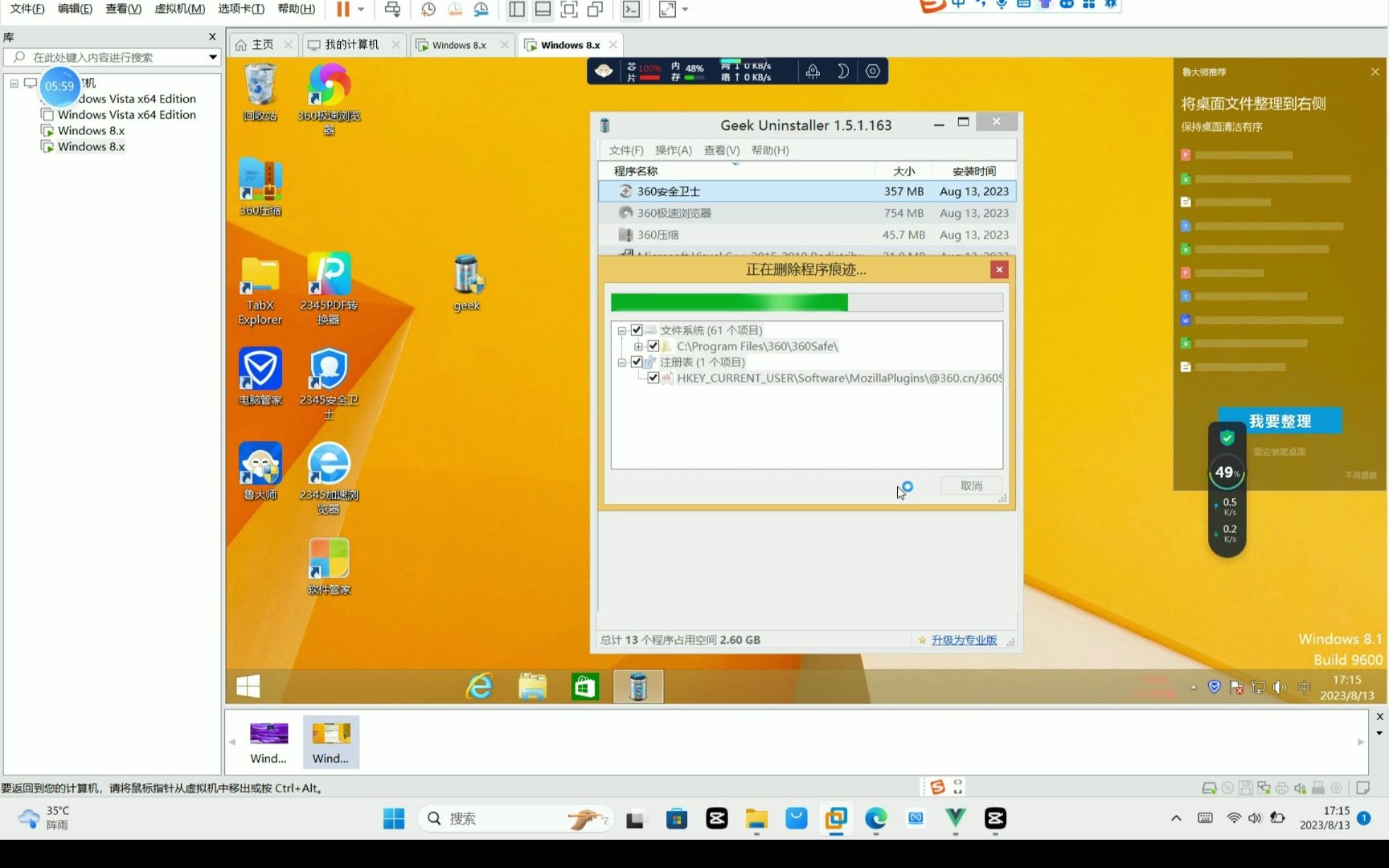The width and height of the screenshot is (1389, 868).
Task: Open VMware 选项卡(T) menu
Action: (241, 9)
